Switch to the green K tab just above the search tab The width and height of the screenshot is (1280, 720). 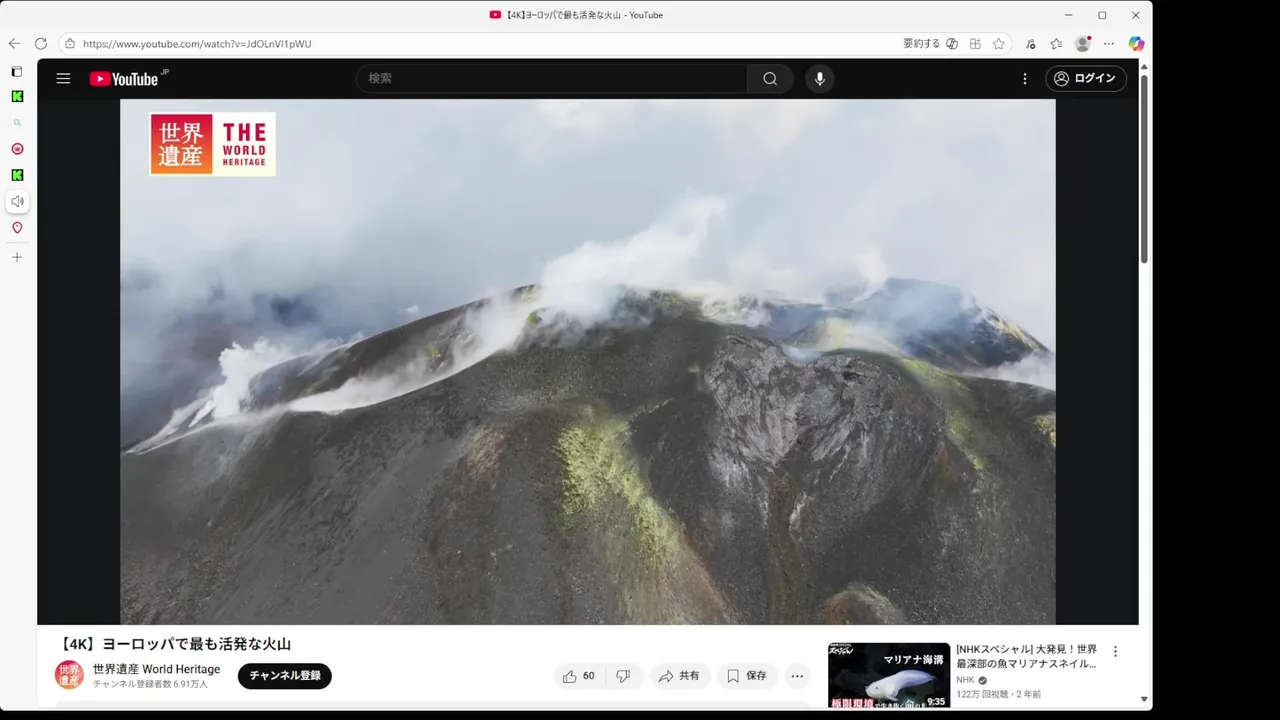17,97
